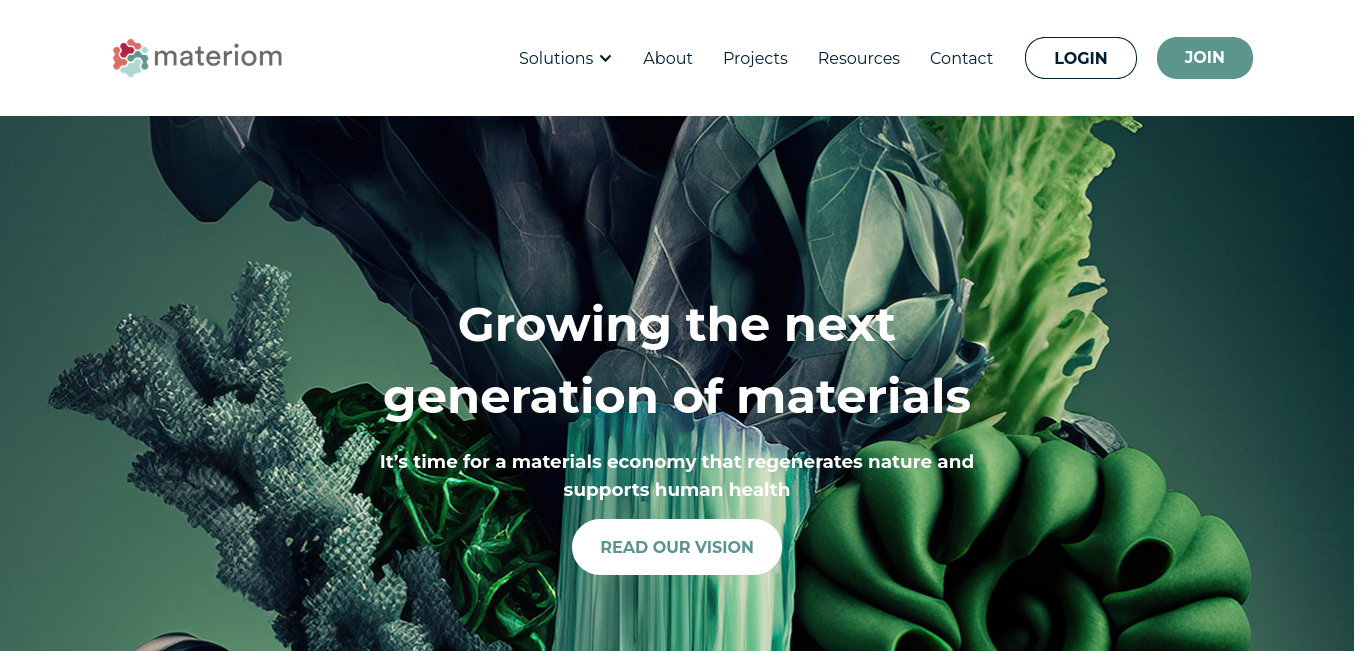The image size is (1366, 651).
Task: Select Resources in the top navigation
Action: [x=859, y=58]
